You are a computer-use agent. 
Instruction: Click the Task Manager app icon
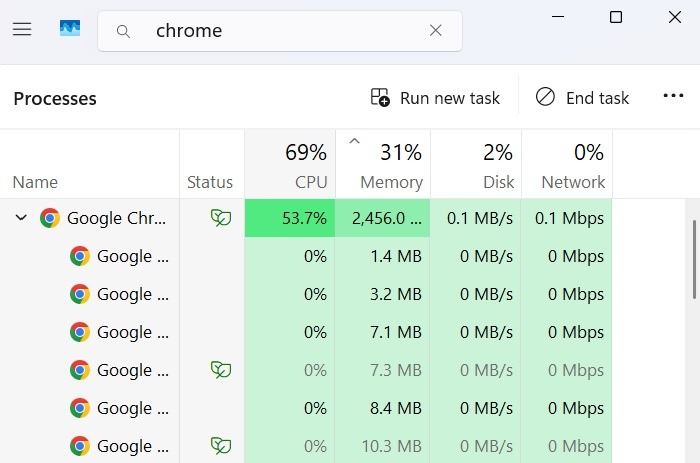pyautogui.click(x=70, y=28)
